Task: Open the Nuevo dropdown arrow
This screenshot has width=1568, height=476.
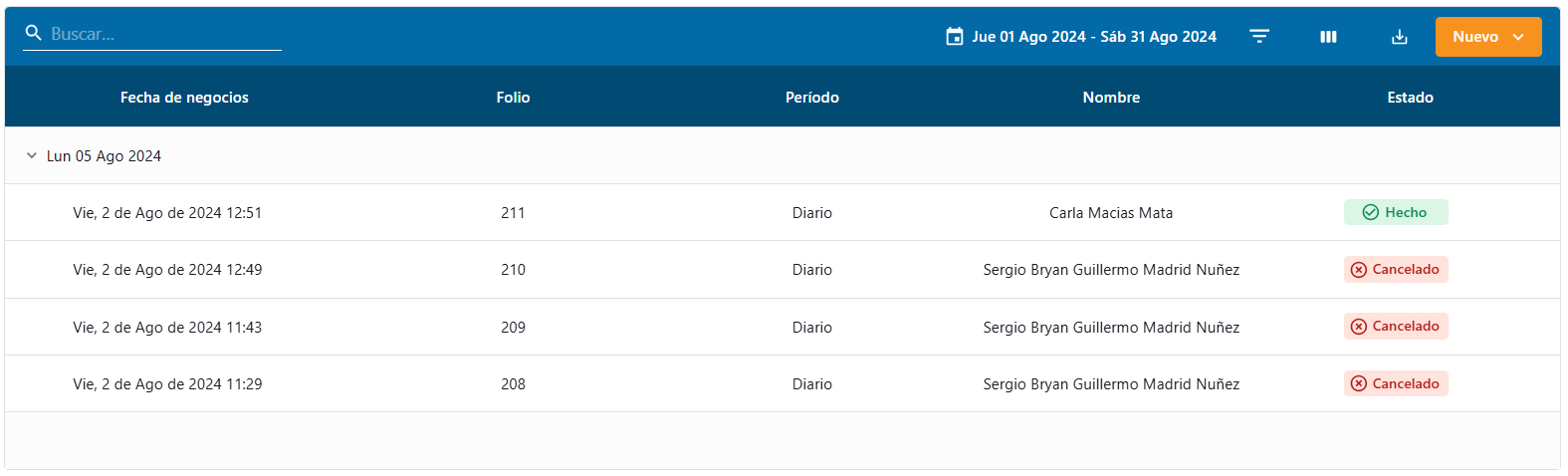Action: click(x=1518, y=37)
